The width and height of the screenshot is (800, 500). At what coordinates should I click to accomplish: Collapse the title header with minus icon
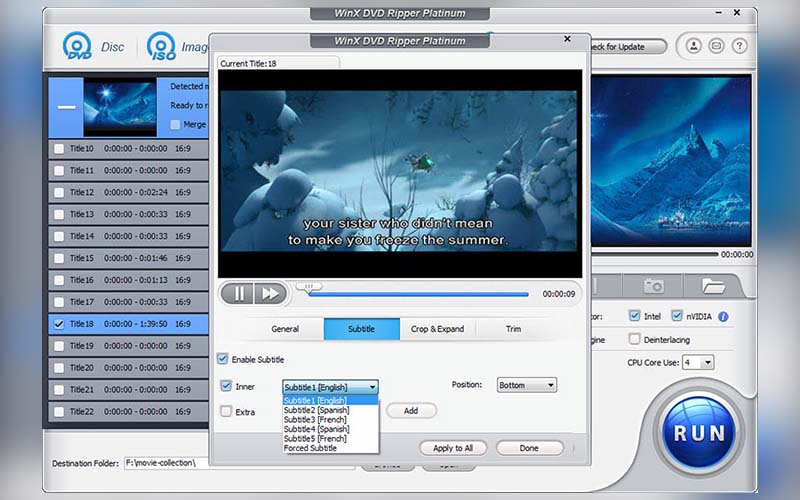click(x=66, y=107)
